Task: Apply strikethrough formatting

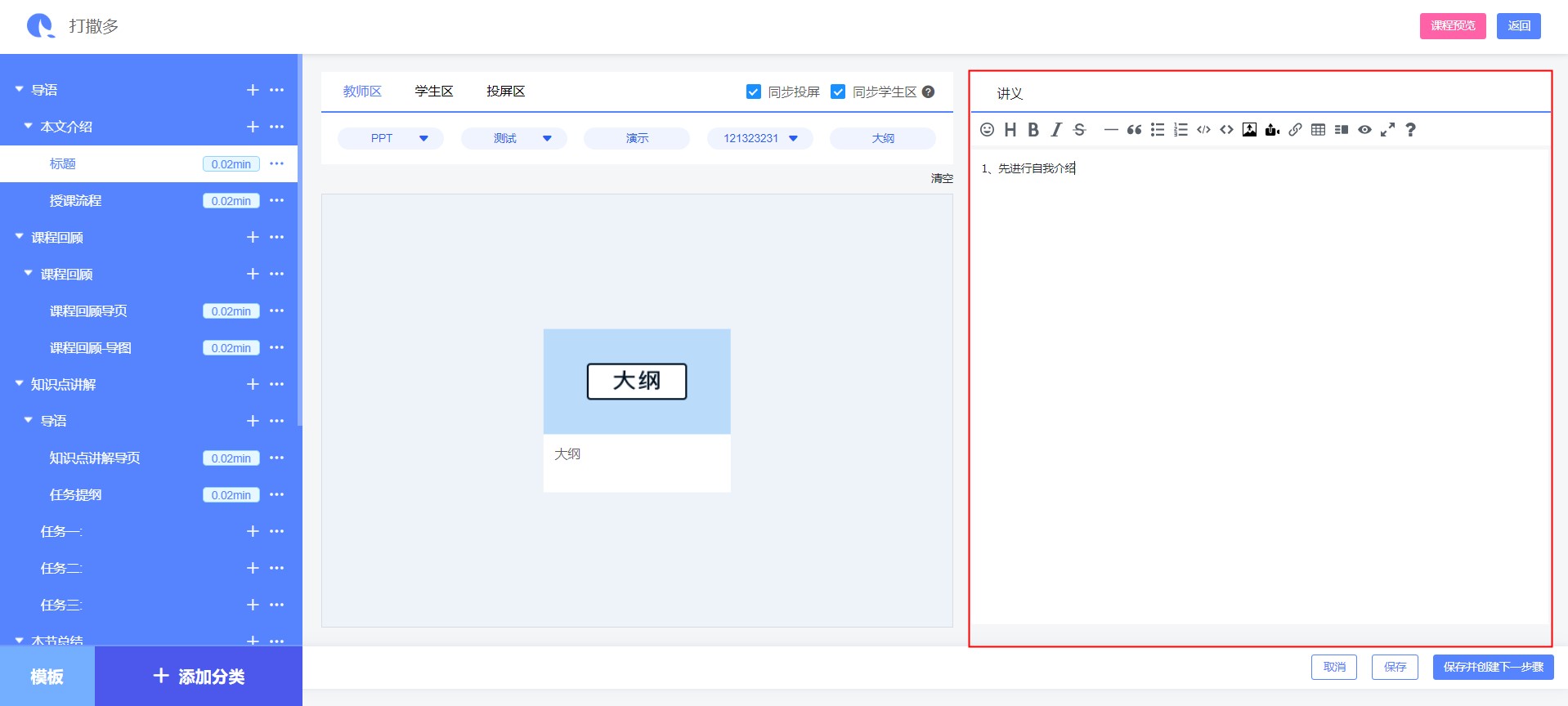Action: [x=1079, y=129]
